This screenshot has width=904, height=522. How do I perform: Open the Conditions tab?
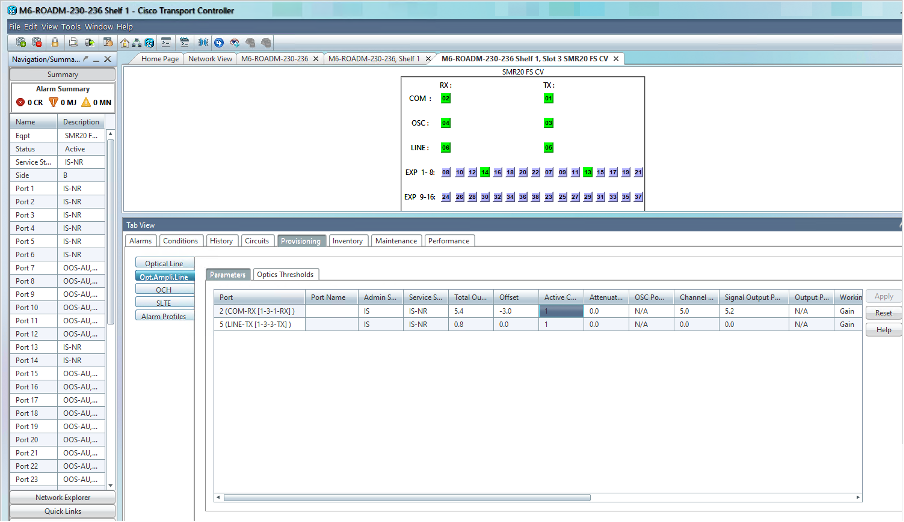(180, 241)
